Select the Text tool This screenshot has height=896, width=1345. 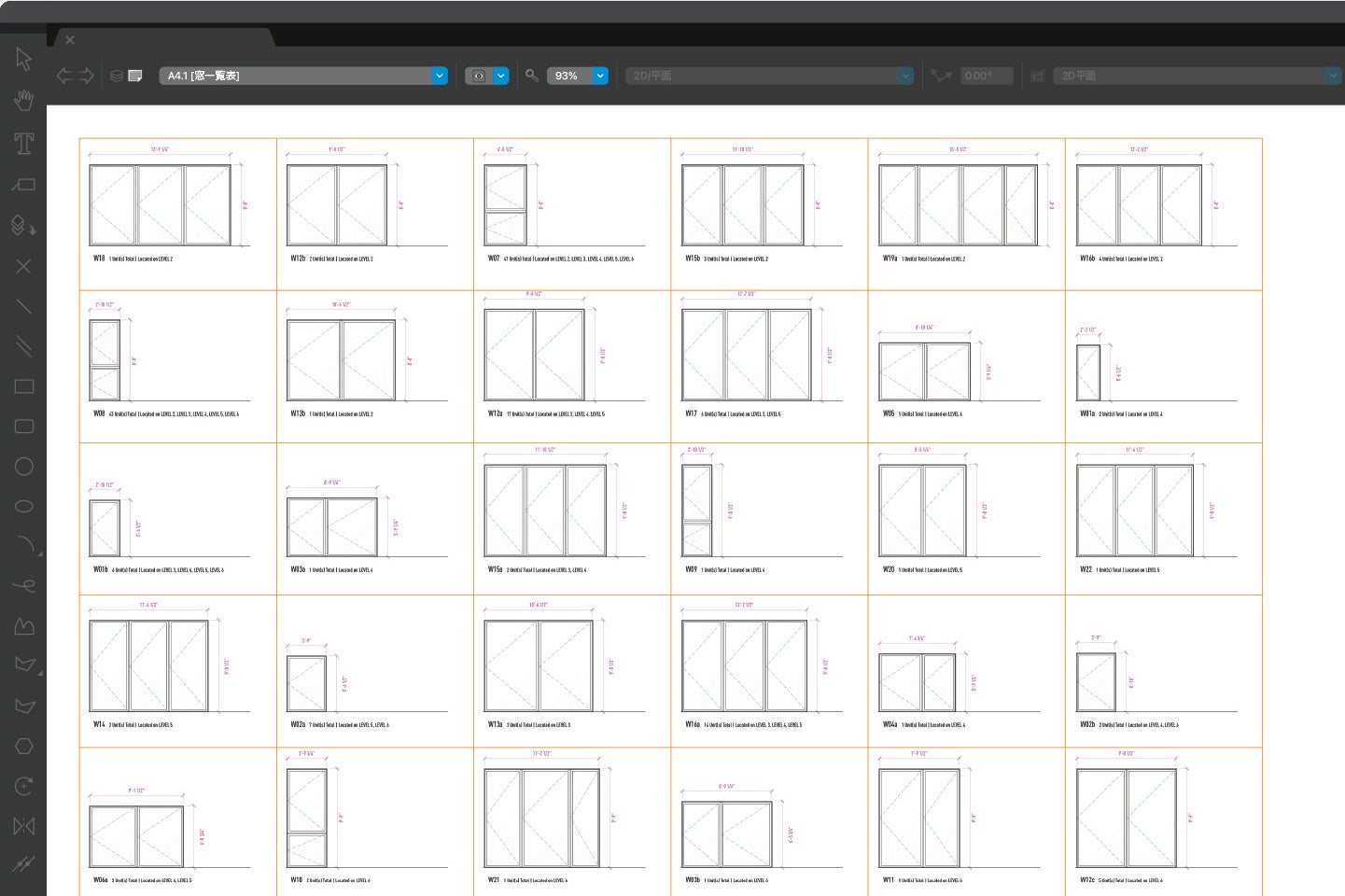pos(24,143)
